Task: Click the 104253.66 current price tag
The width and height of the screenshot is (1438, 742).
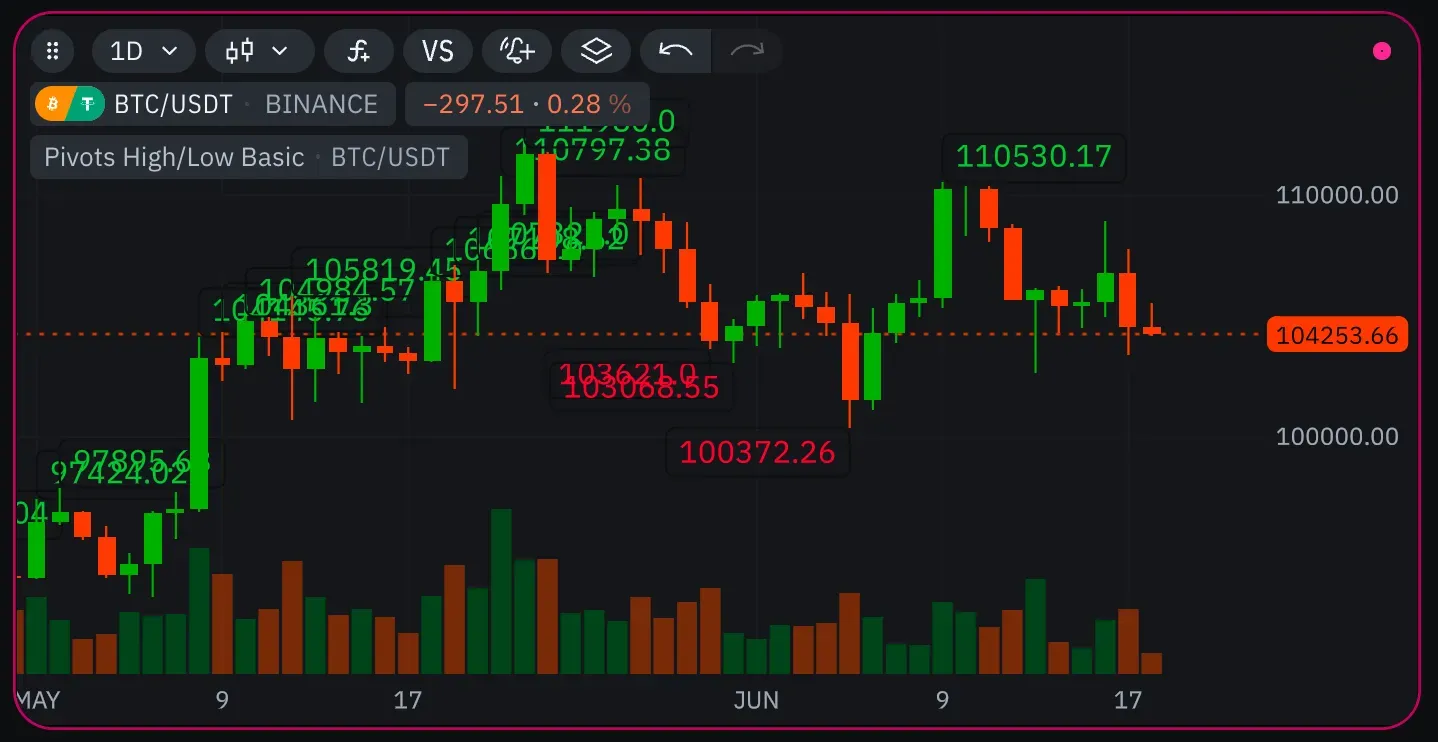Action: [1337, 335]
